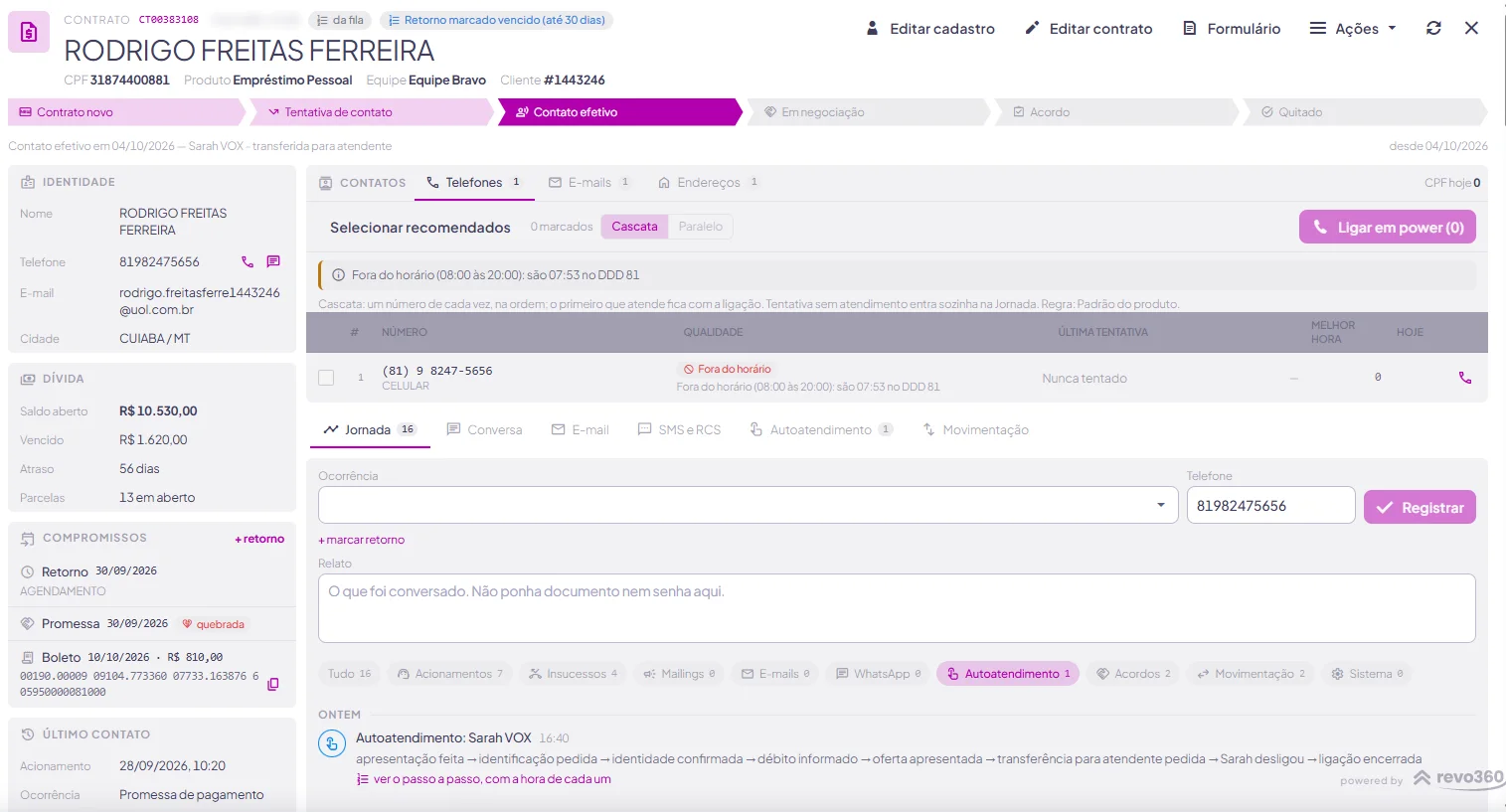
Task: Copy the boleto barcode number
Action: coord(273,684)
